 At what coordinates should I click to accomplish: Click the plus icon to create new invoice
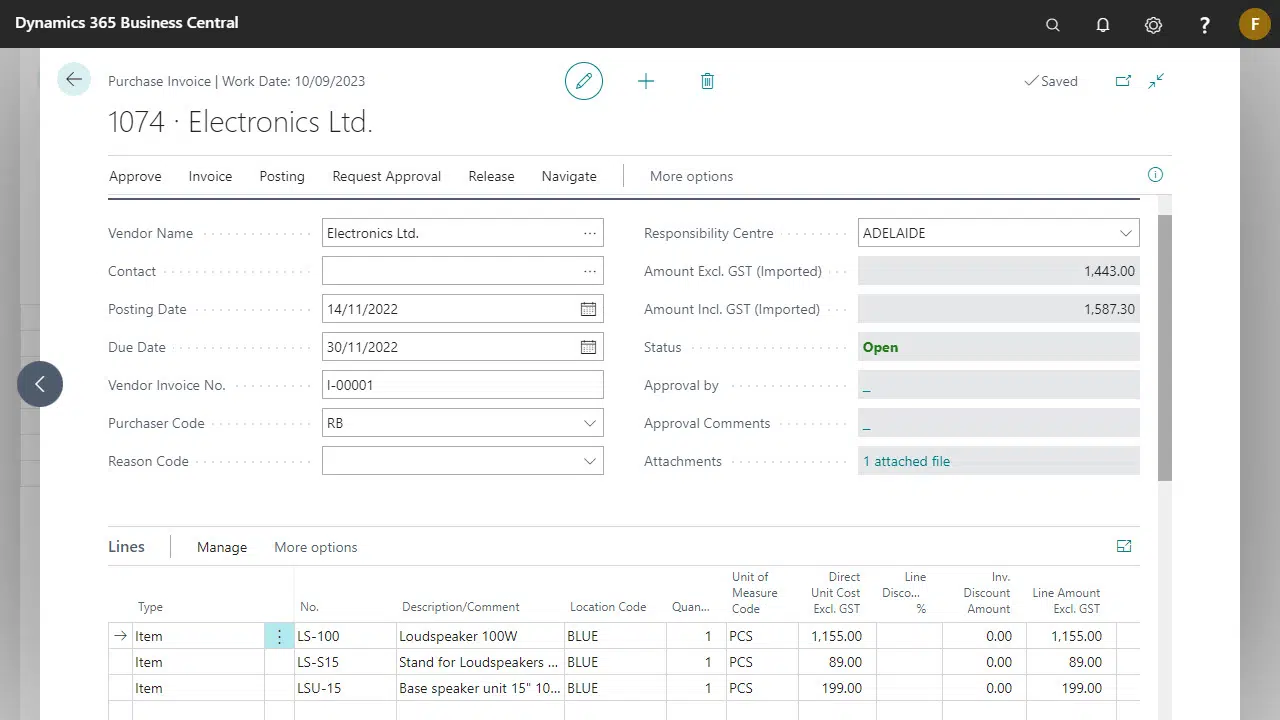(646, 81)
